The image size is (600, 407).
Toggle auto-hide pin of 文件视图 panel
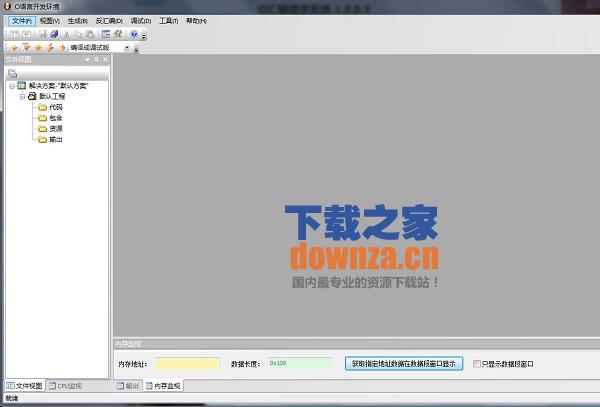(x=96, y=60)
